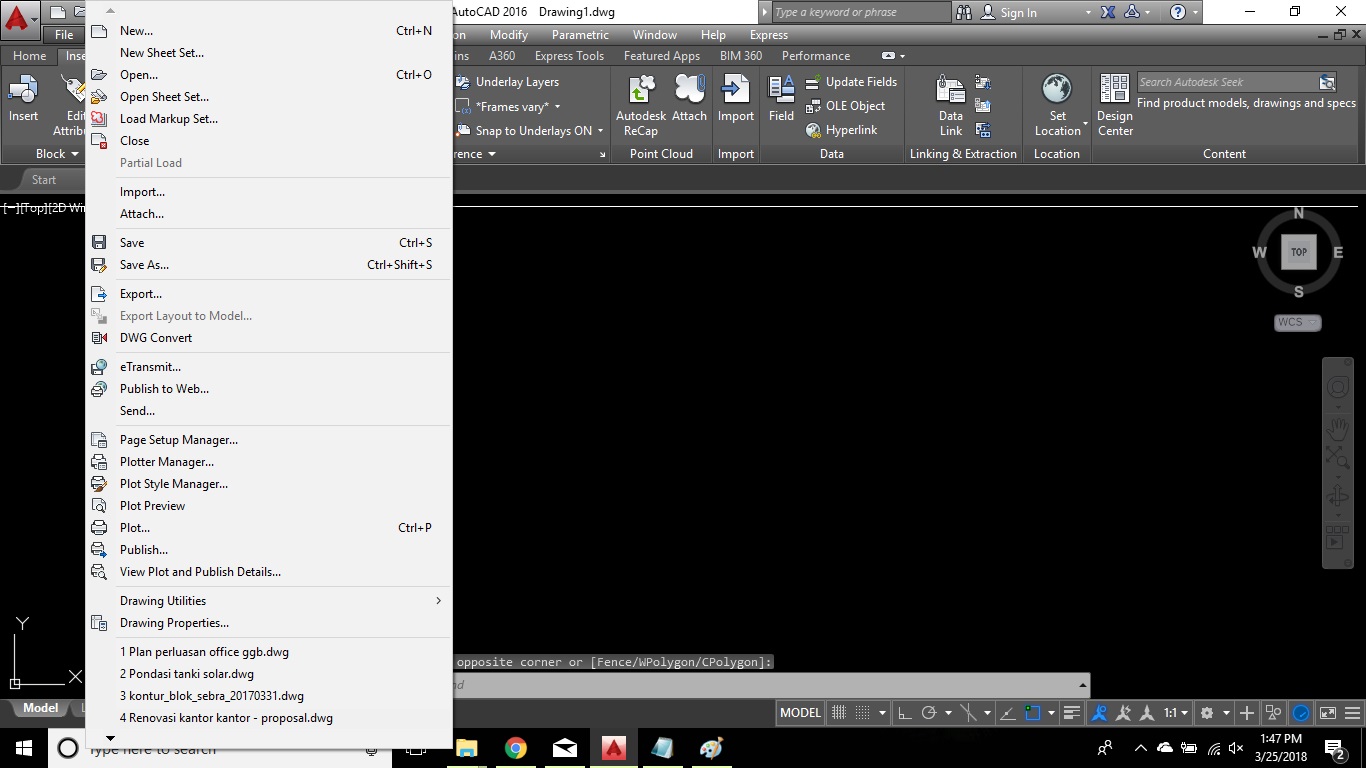Screen dimensions: 1366x768
Task: Switch to the A360 ribbon tab
Action: [x=502, y=56]
